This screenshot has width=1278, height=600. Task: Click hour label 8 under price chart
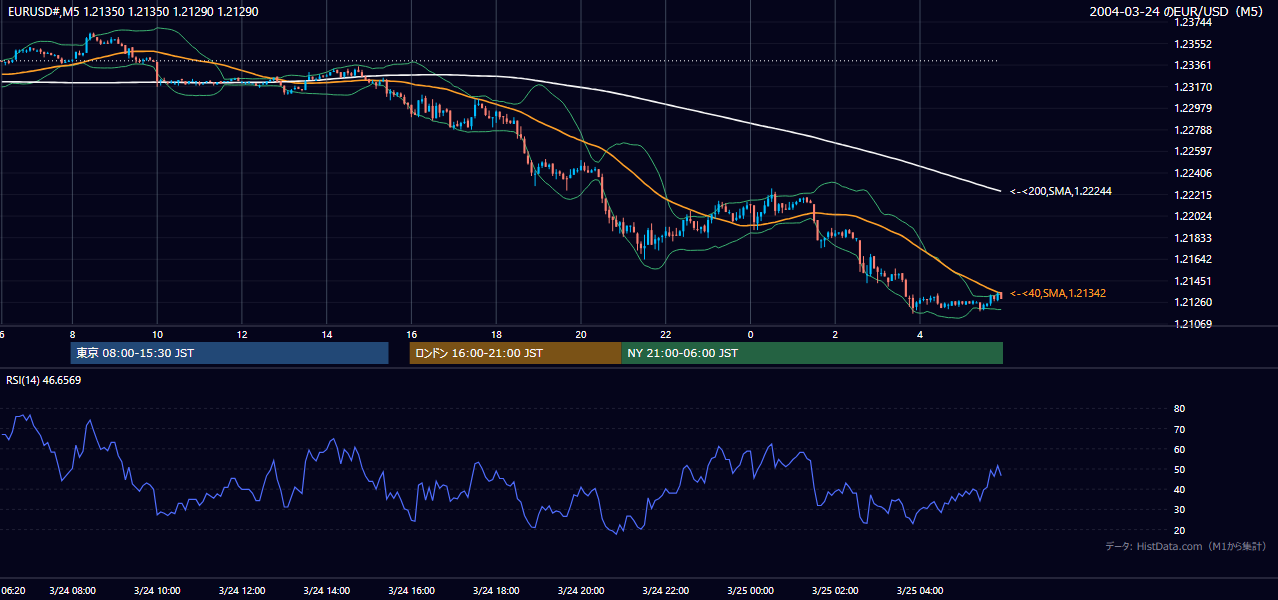pyautogui.click(x=72, y=334)
